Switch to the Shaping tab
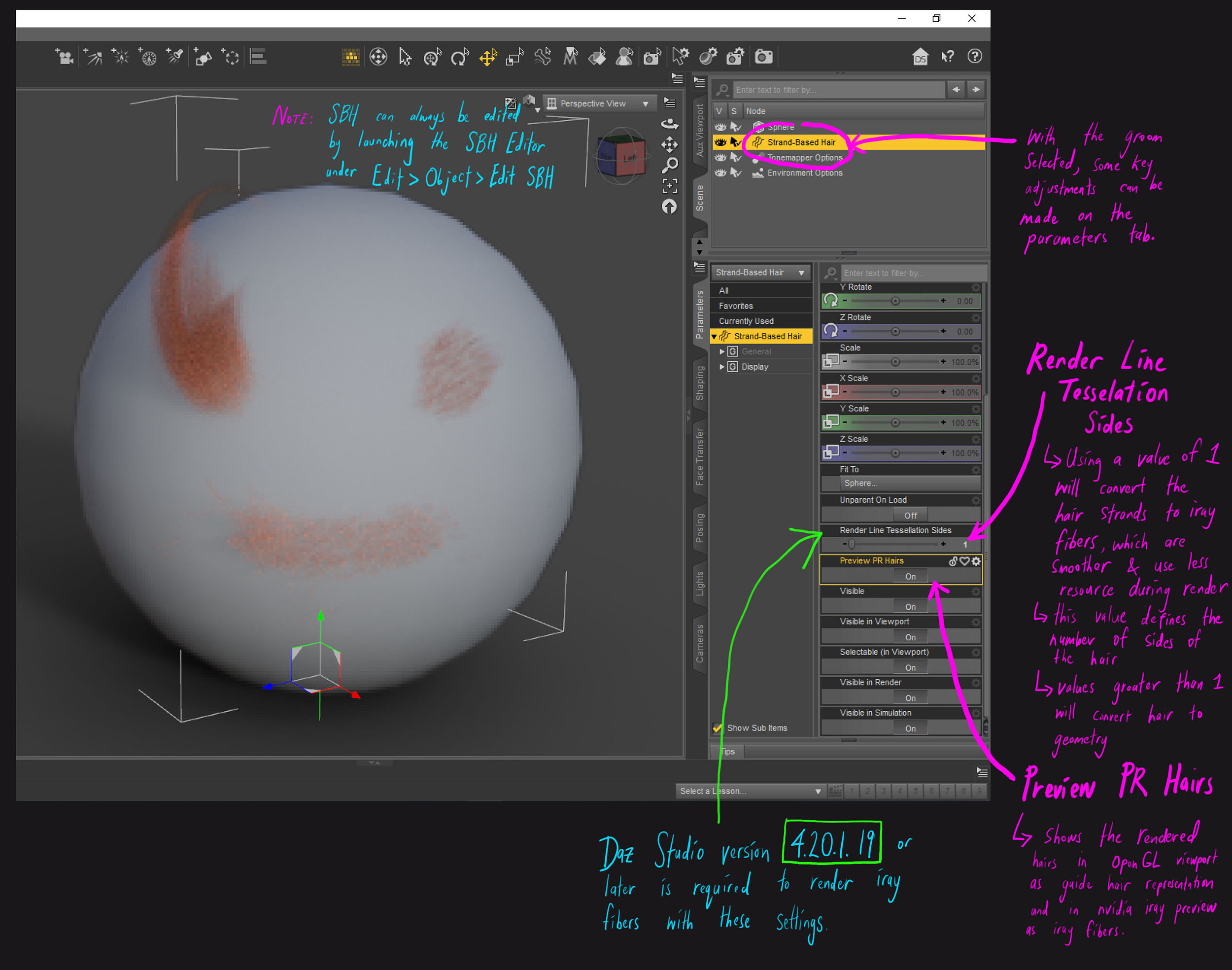Screen dimensions: 1232x970 [x=700, y=383]
